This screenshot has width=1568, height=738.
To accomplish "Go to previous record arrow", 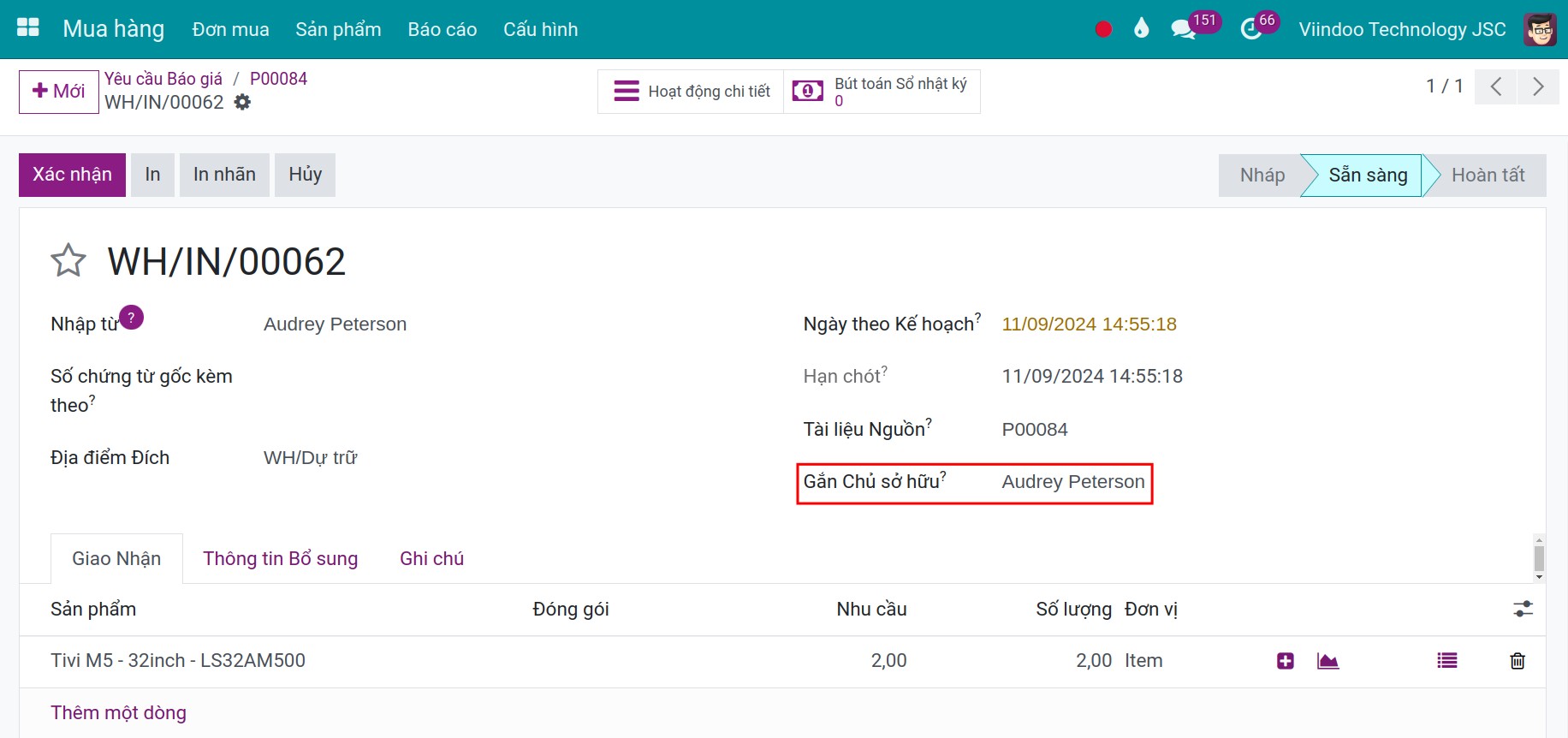I will tap(1495, 86).
